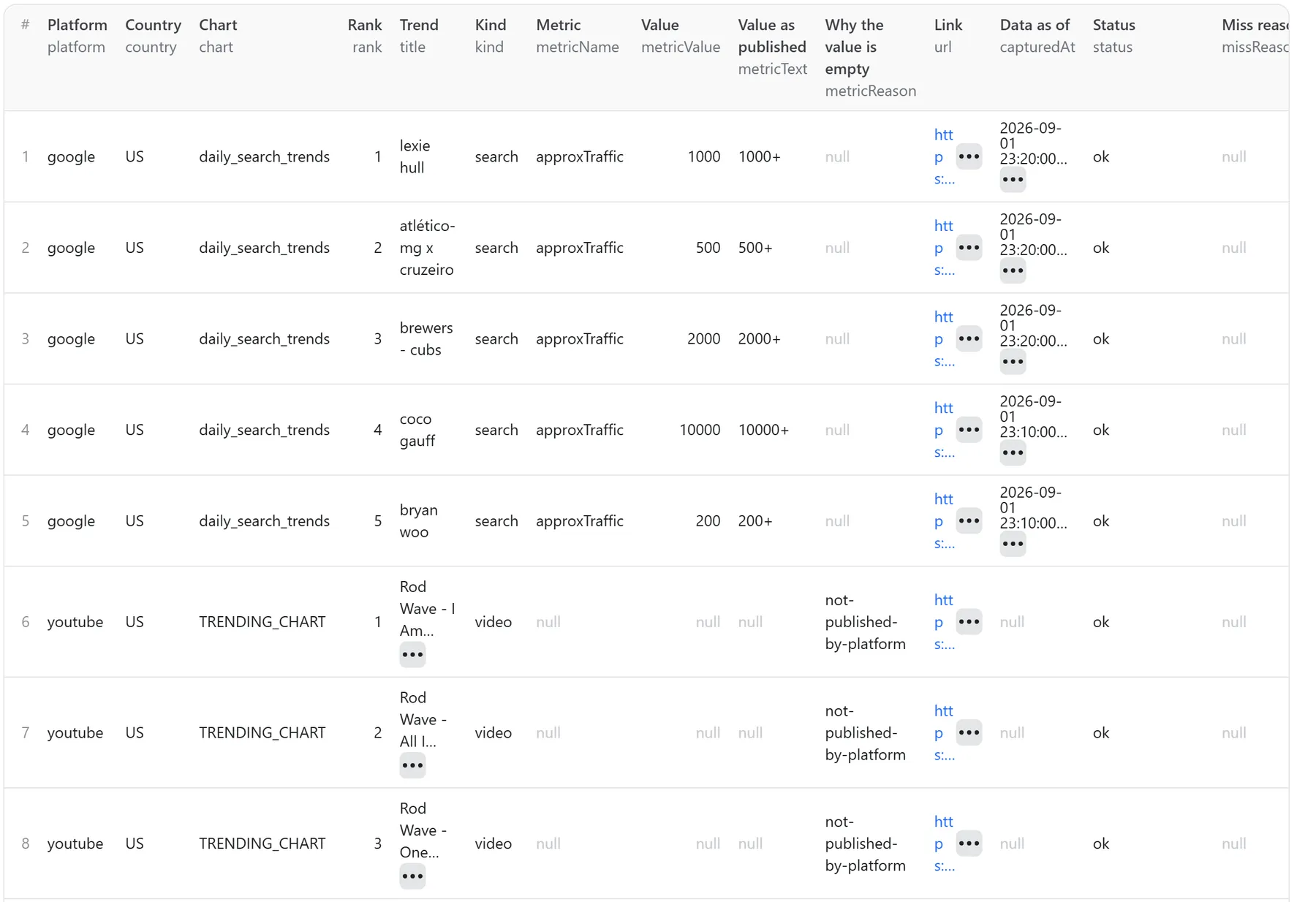1316x902 pixels.
Task: Expand link ellipsis in youtube rank 3 row
Action: [x=969, y=844]
